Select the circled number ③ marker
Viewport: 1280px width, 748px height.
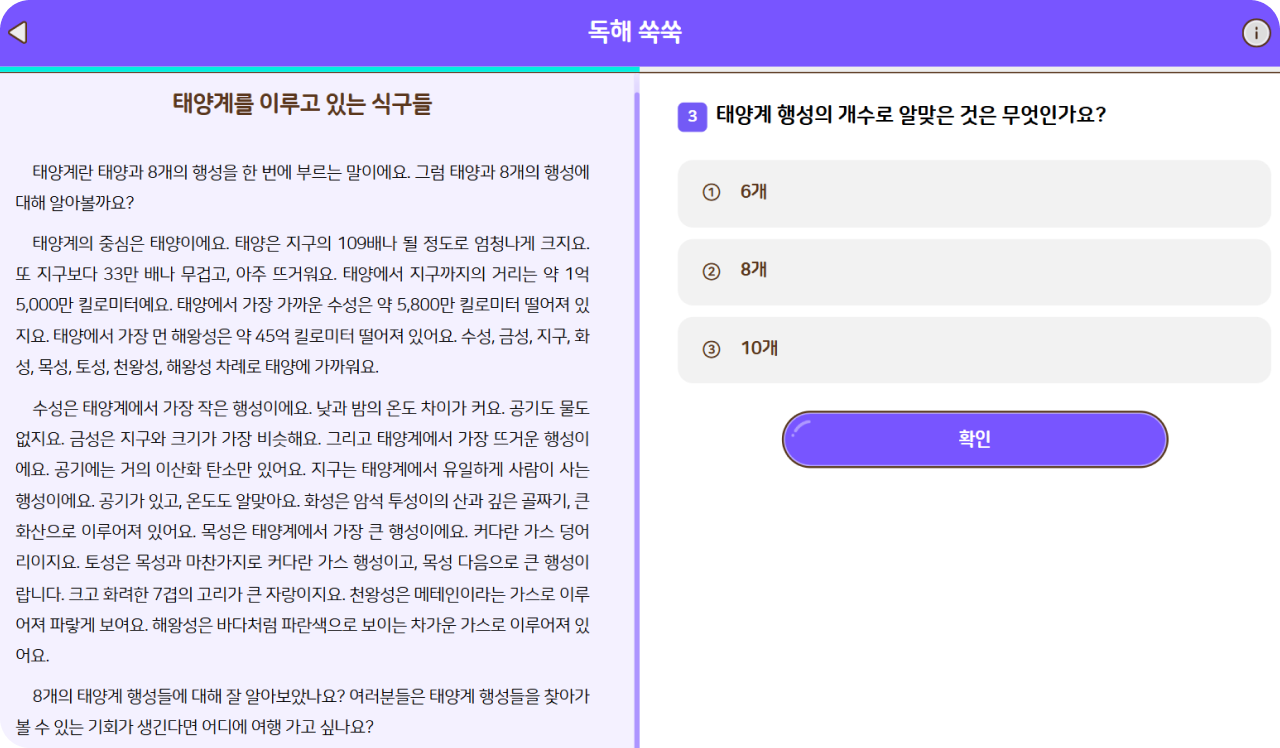coord(711,349)
